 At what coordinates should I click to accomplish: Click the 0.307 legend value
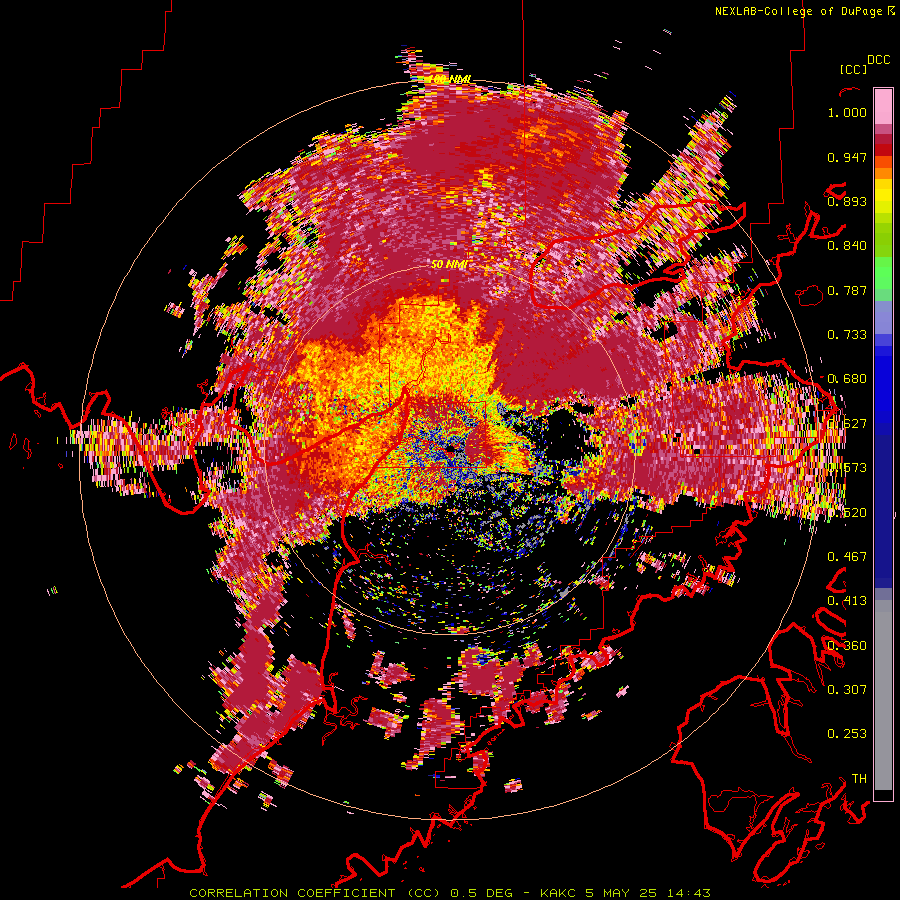847,689
